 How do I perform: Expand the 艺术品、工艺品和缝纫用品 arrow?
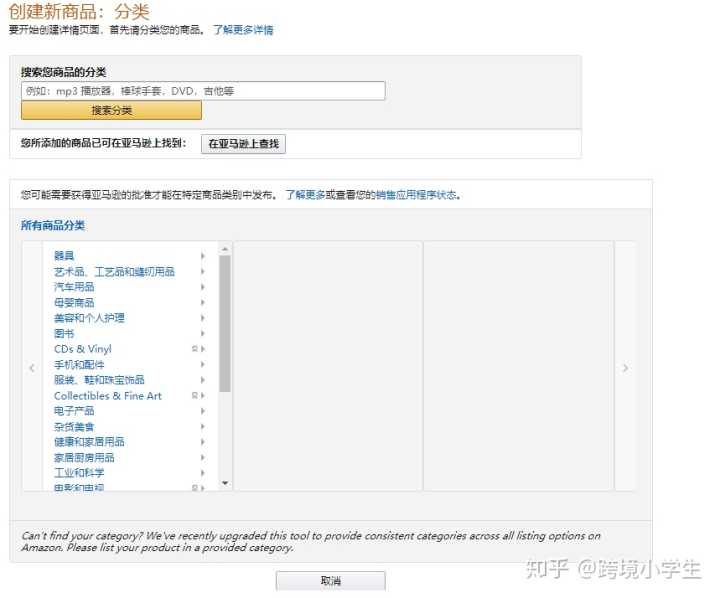203,271
